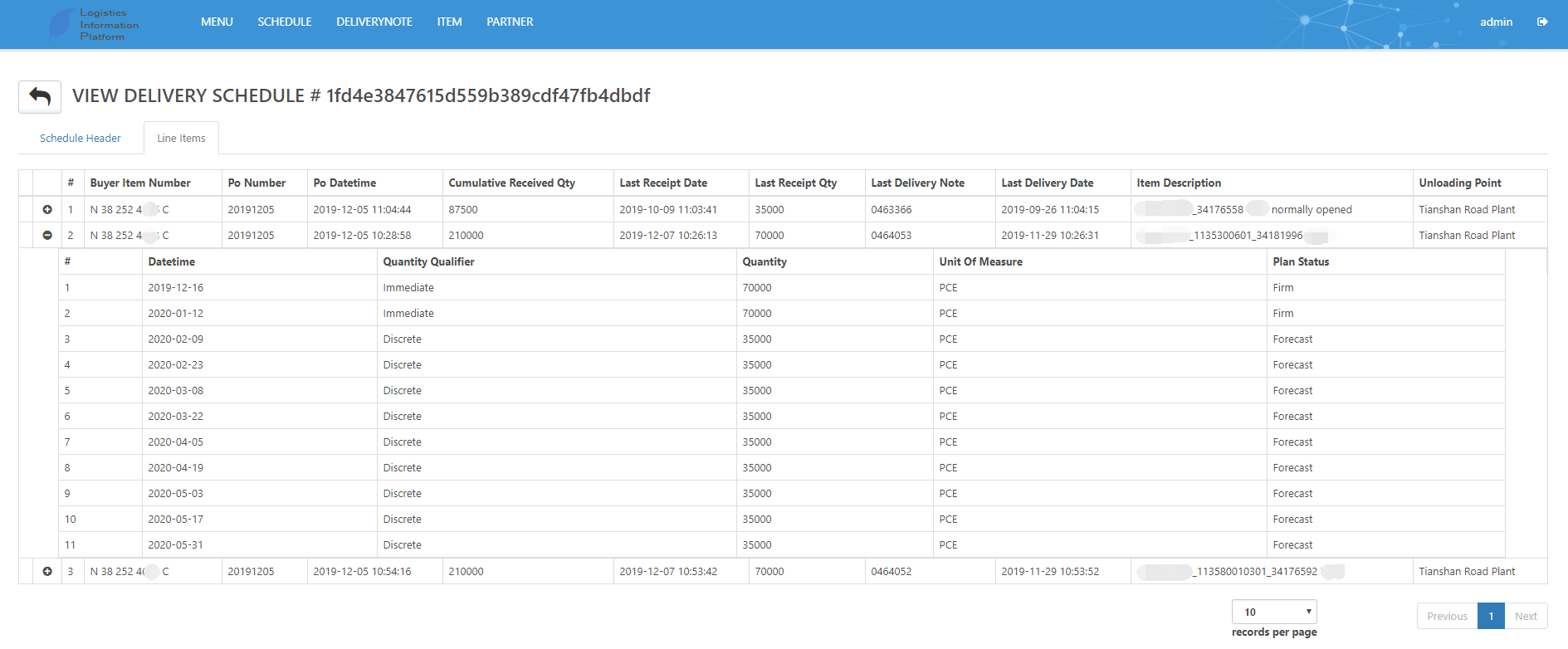Click the admin user link
Image resolution: width=1568 pixels, height=649 pixels.
tap(1496, 22)
